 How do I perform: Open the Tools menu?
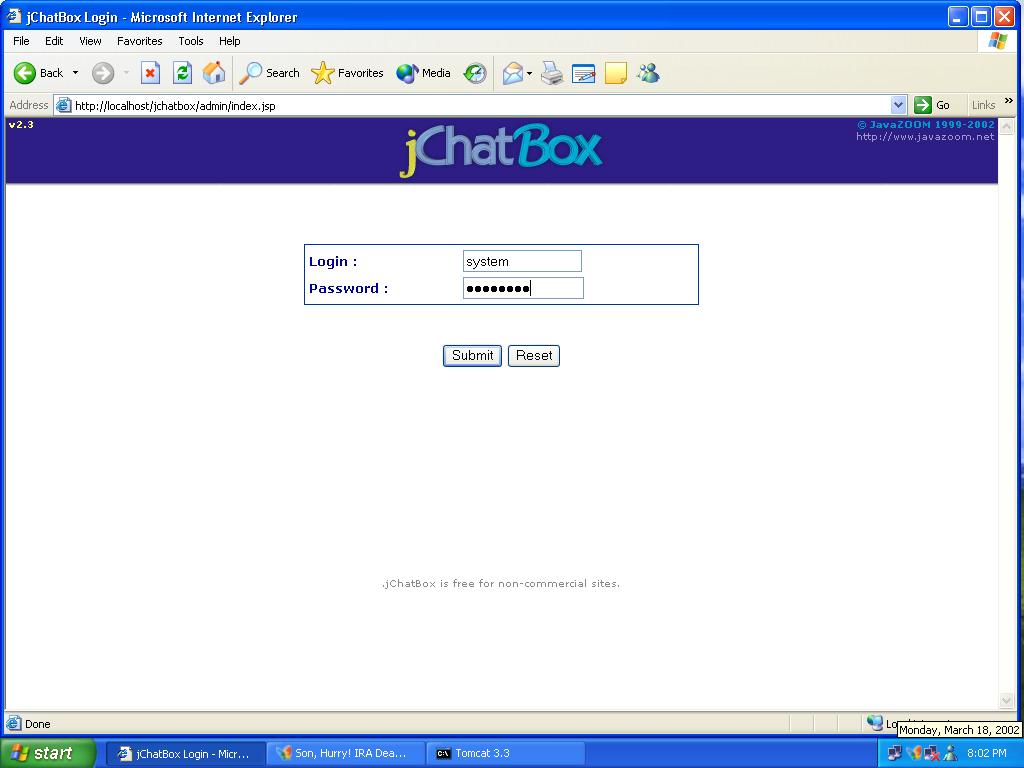191,41
